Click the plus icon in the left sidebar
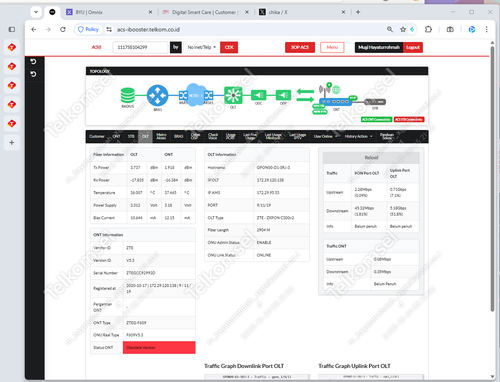Screen dimensions: 500x382 pos(12,143)
